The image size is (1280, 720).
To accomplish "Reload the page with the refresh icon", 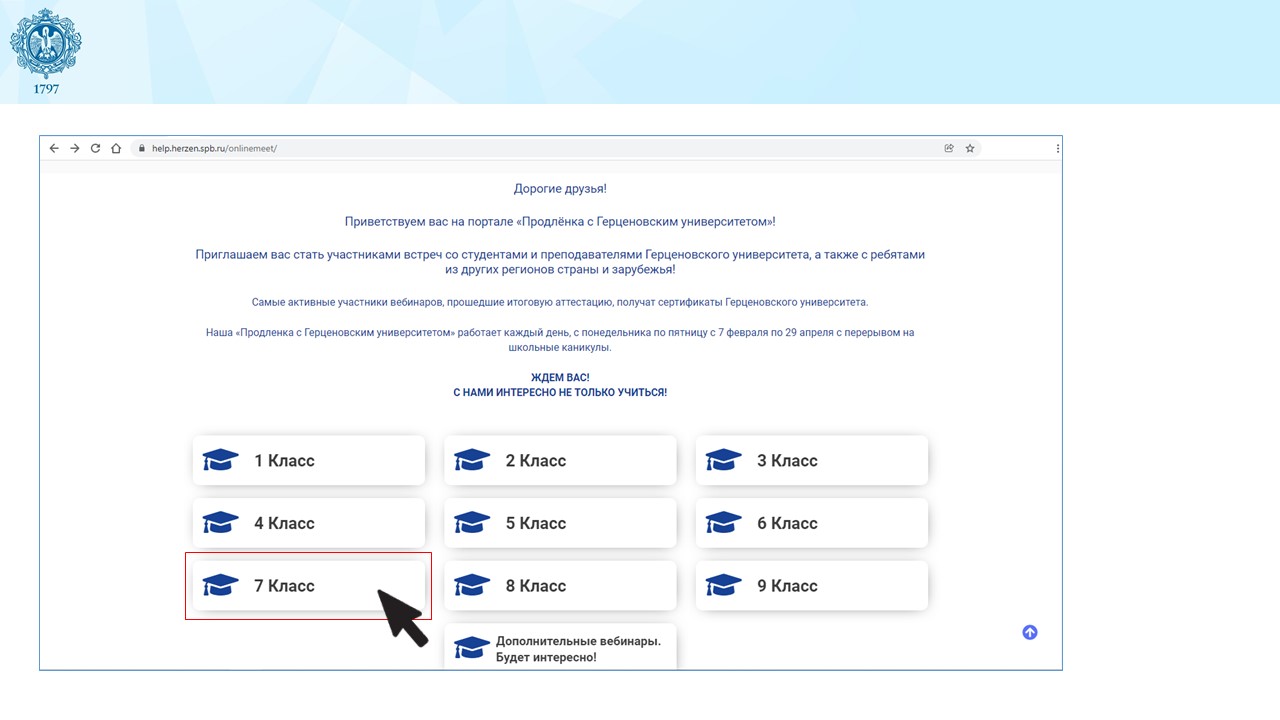I will pos(95,148).
